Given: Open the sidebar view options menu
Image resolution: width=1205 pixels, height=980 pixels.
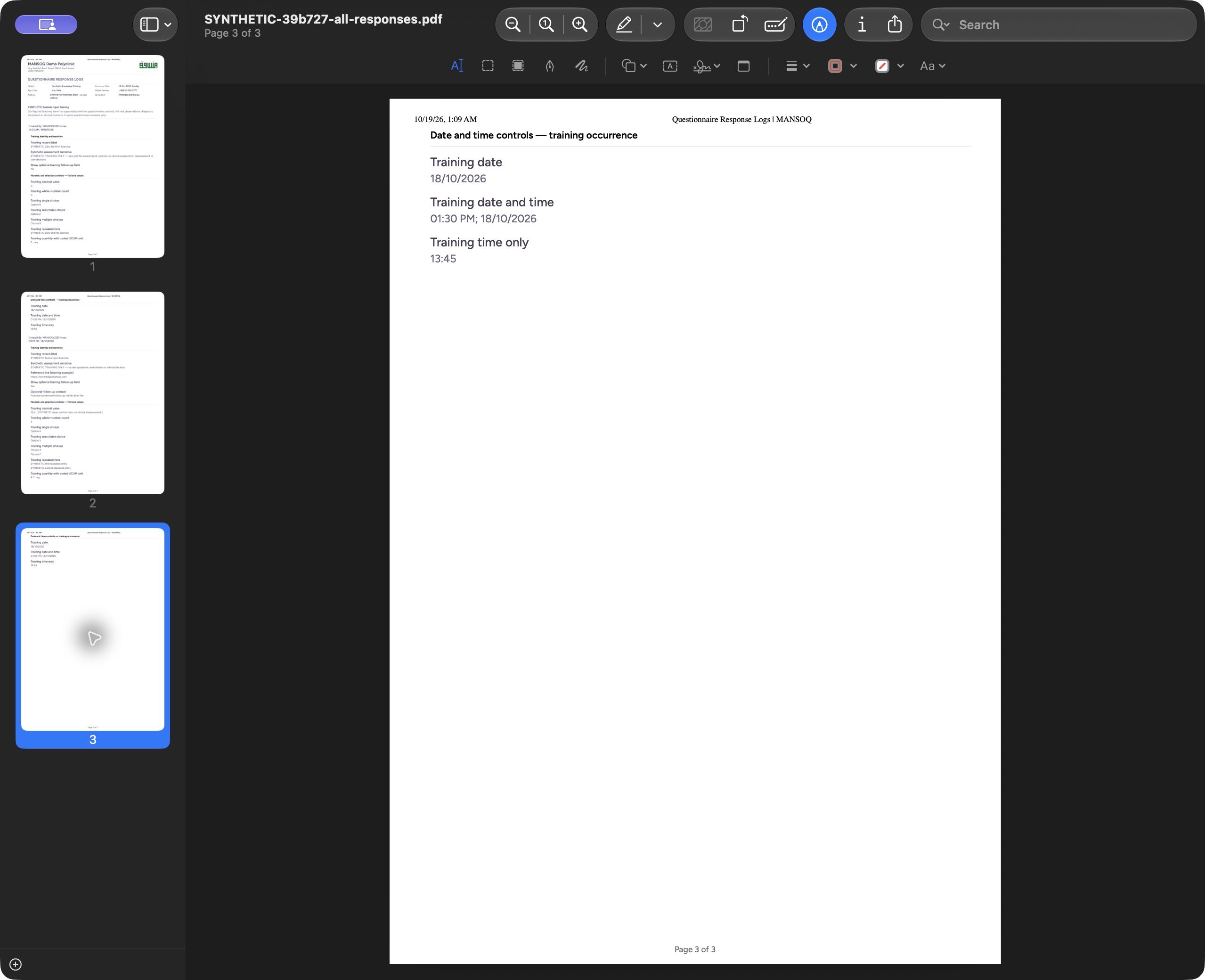Looking at the screenshot, I should click(x=155, y=25).
